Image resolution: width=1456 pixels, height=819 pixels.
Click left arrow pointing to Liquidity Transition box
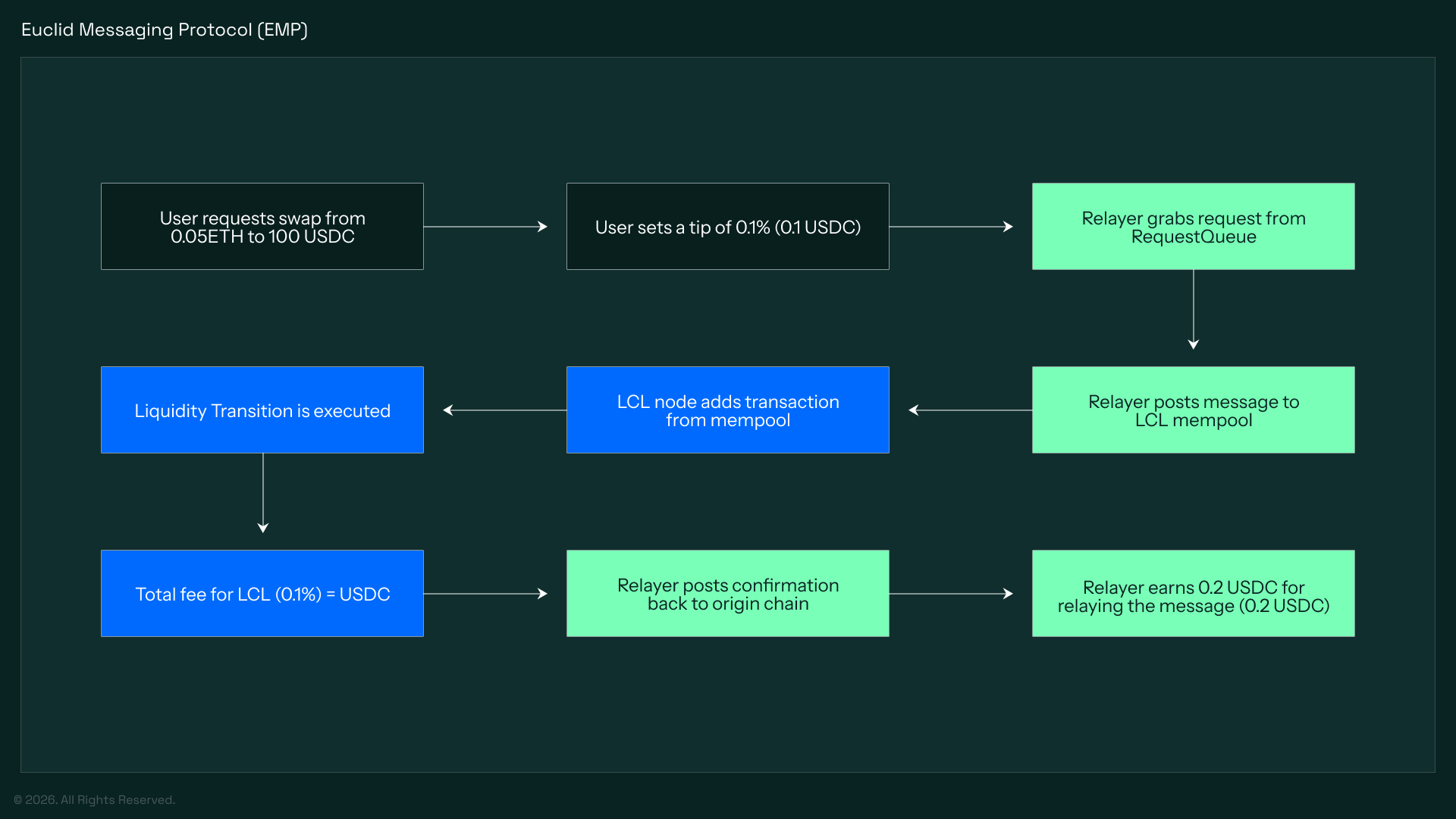tap(505, 410)
